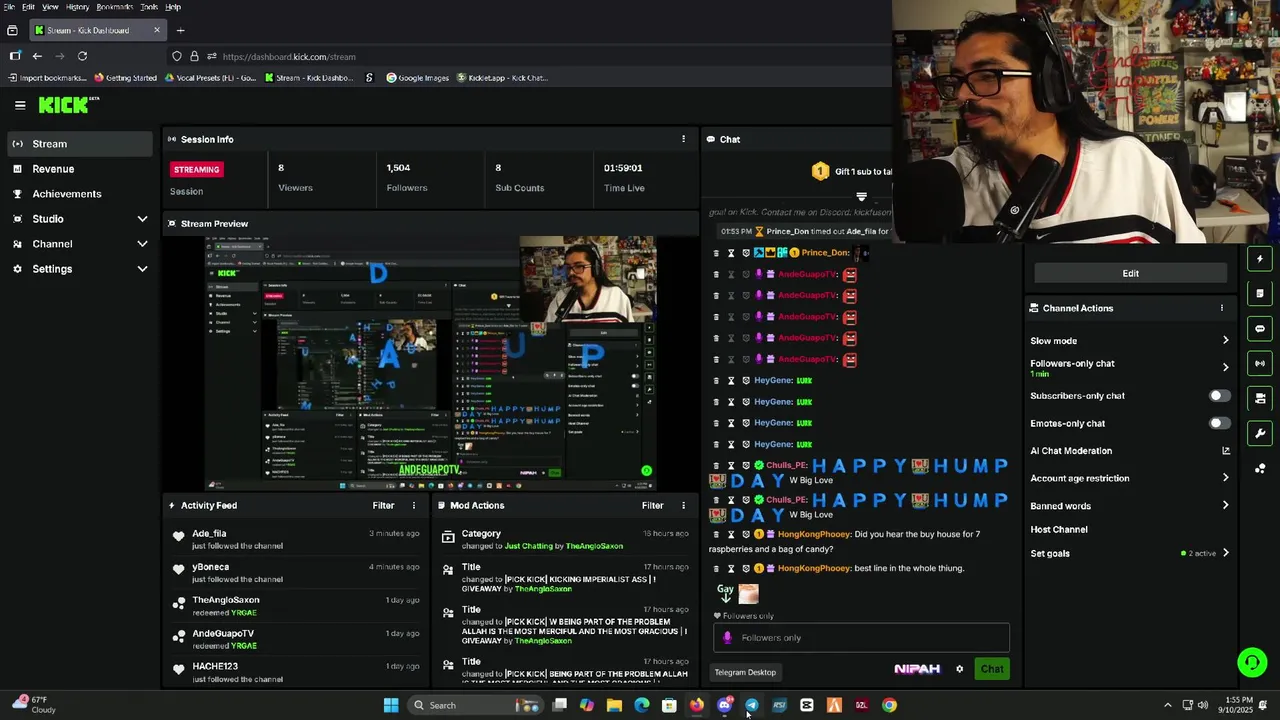
Task: Click the shield icon next to Prince_Don
Action: [x=746, y=253]
